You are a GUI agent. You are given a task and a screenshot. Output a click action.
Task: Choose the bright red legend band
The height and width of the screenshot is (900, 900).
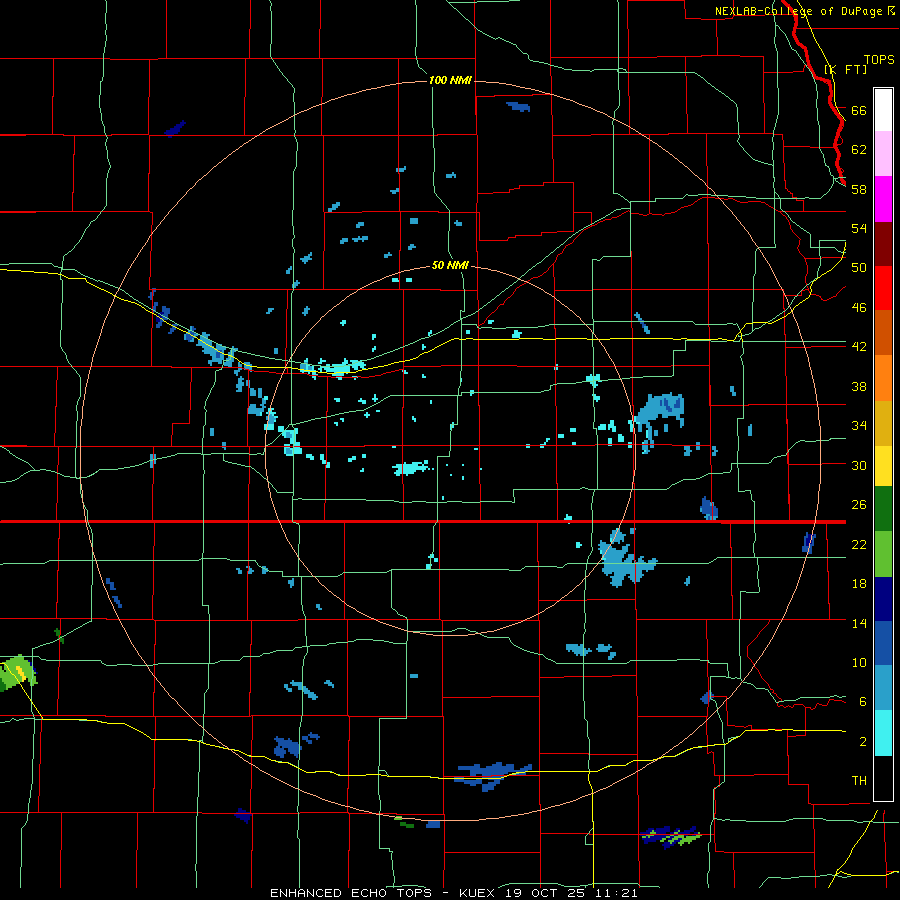point(883,288)
